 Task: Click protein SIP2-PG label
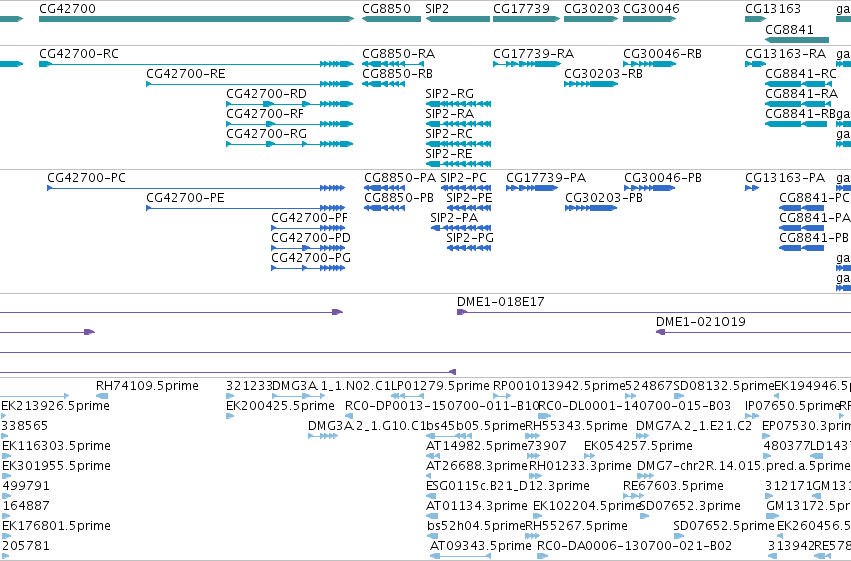pos(470,238)
